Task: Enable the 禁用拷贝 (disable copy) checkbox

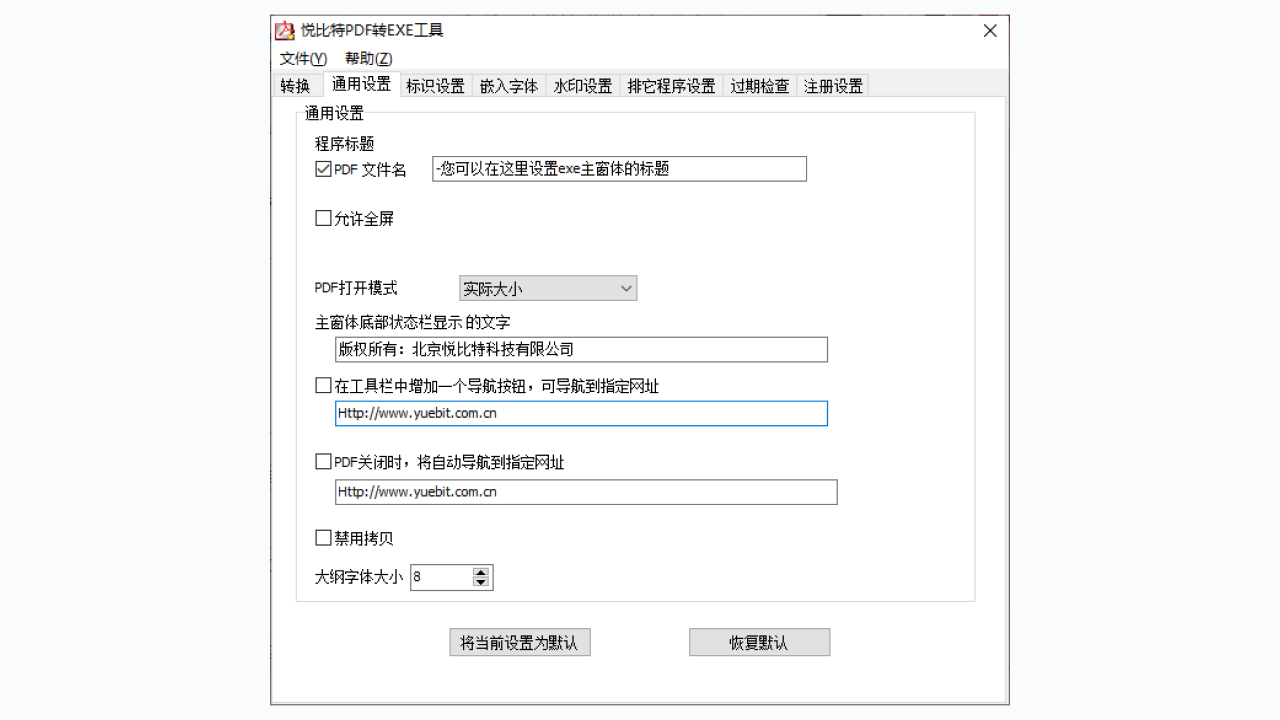Action: 323,538
